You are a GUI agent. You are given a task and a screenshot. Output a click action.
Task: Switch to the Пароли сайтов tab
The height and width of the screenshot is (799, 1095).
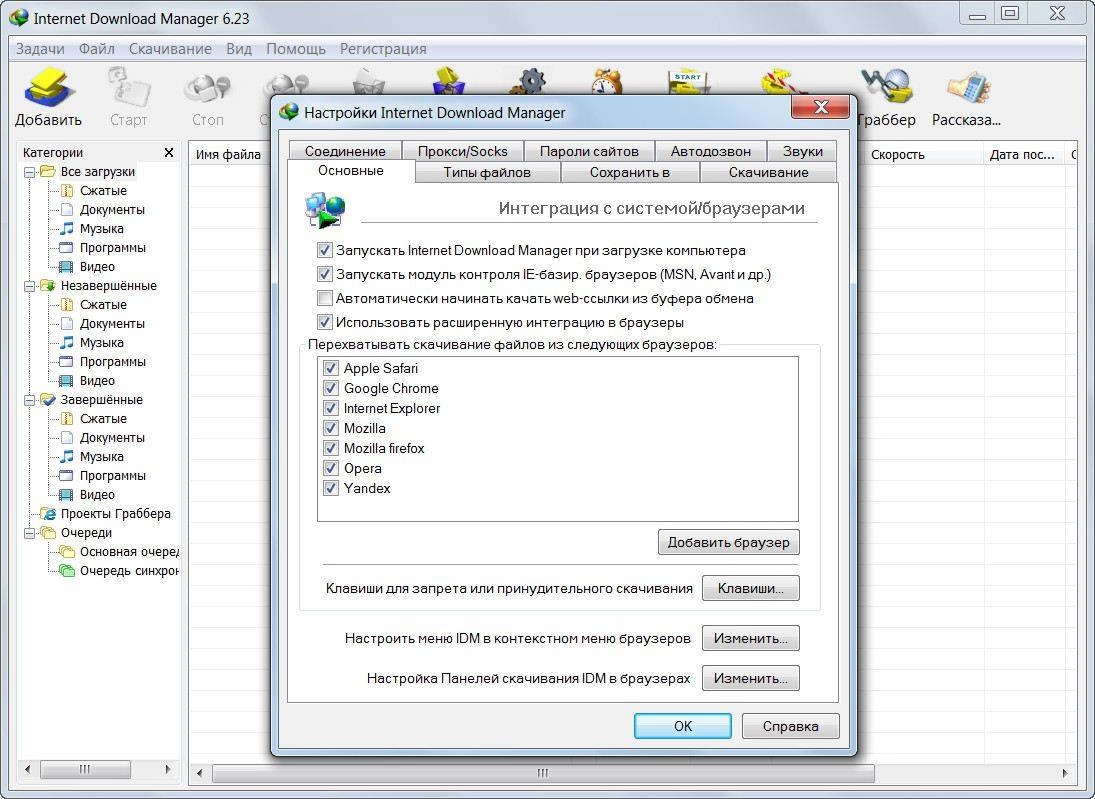pos(589,151)
